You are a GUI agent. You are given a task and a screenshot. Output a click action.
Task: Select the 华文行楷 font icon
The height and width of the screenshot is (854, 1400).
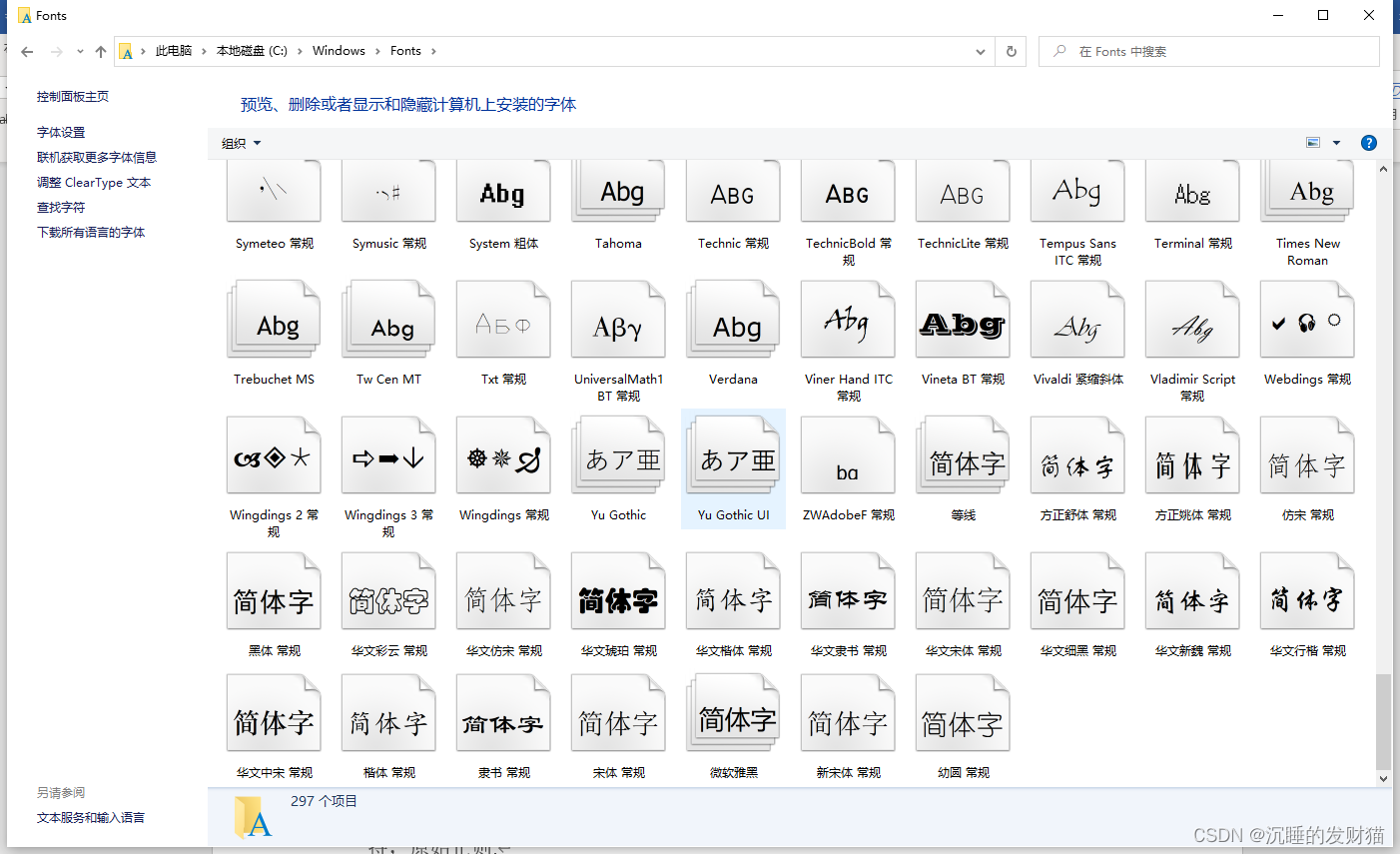[x=1307, y=591]
